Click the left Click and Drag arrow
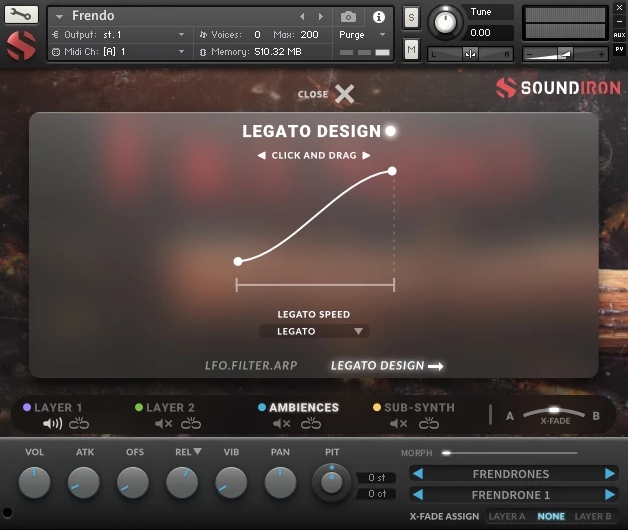Image resolution: width=628 pixels, height=530 pixels. [262, 155]
